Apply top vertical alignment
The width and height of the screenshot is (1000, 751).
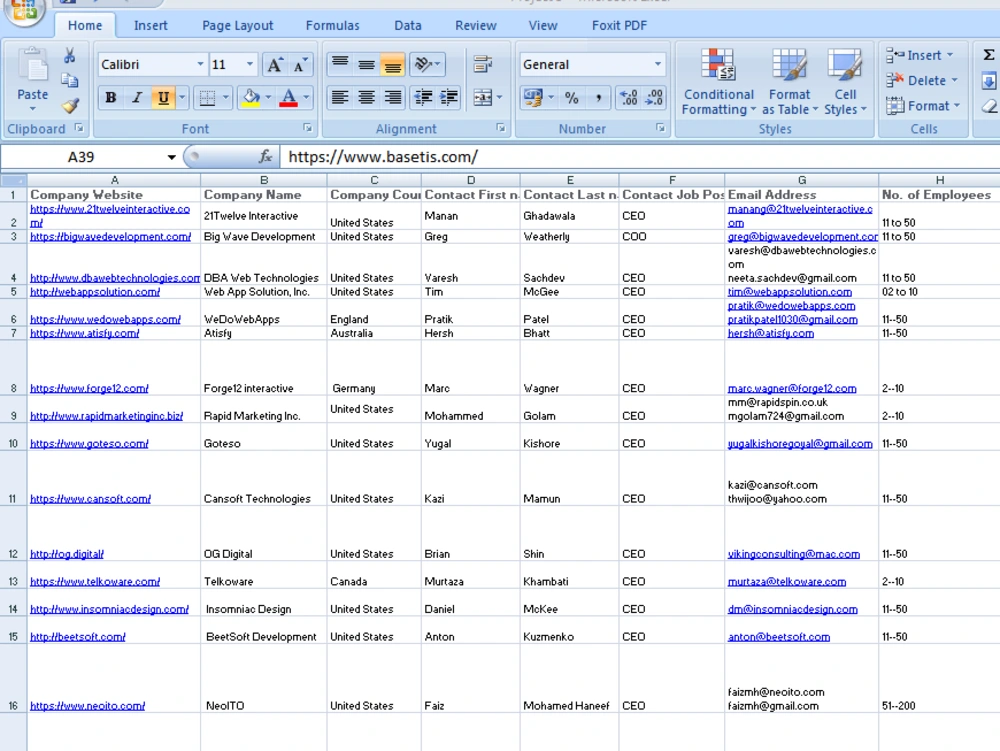click(x=340, y=64)
